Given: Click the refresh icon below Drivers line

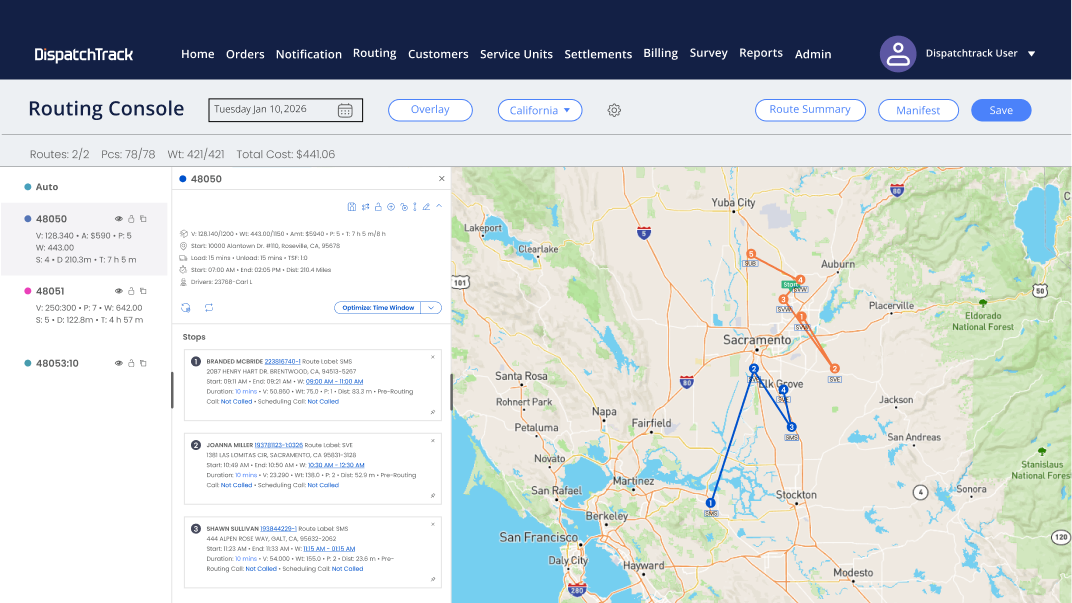Looking at the screenshot, I should (x=186, y=308).
